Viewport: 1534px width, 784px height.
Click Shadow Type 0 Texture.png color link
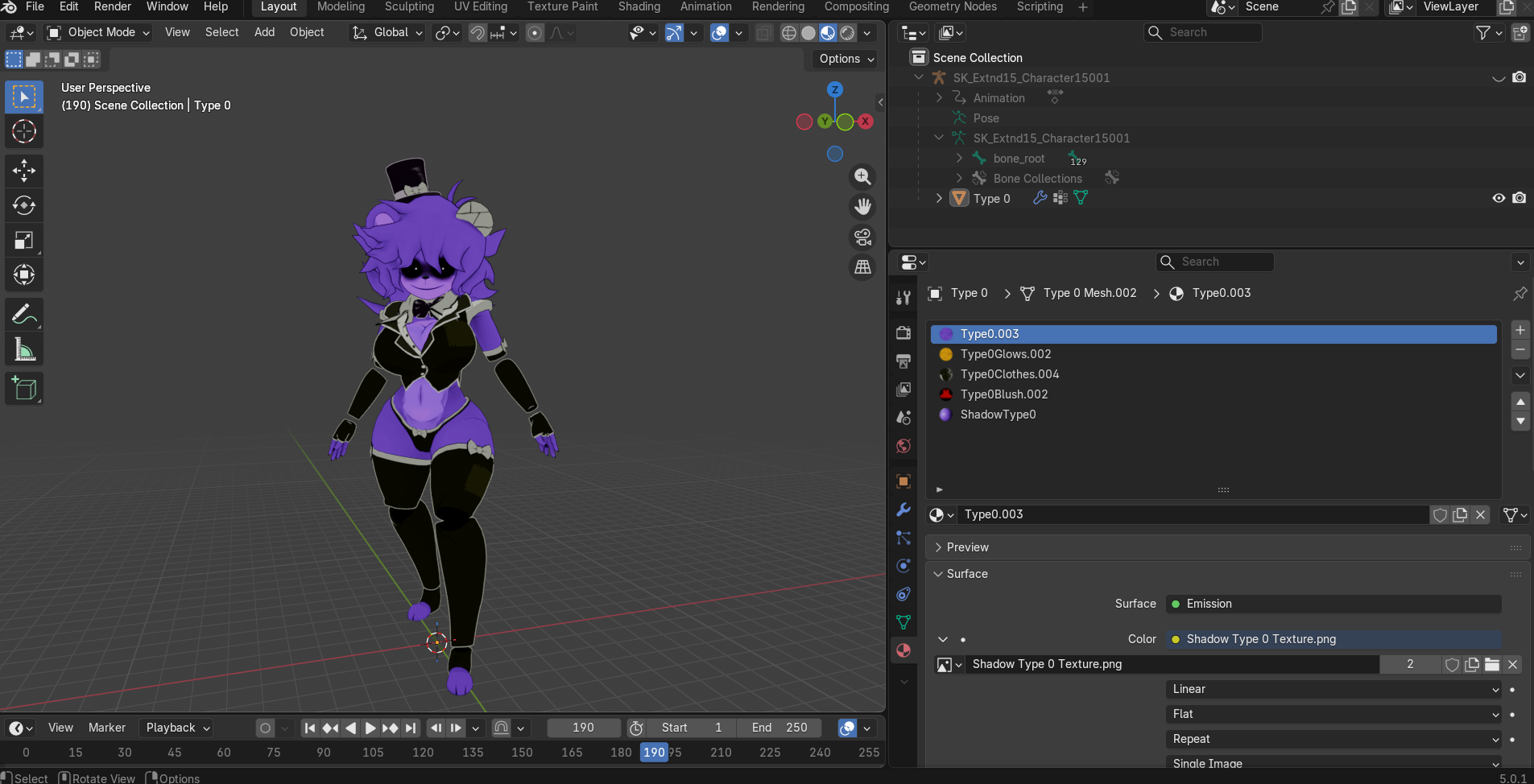(1333, 639)
